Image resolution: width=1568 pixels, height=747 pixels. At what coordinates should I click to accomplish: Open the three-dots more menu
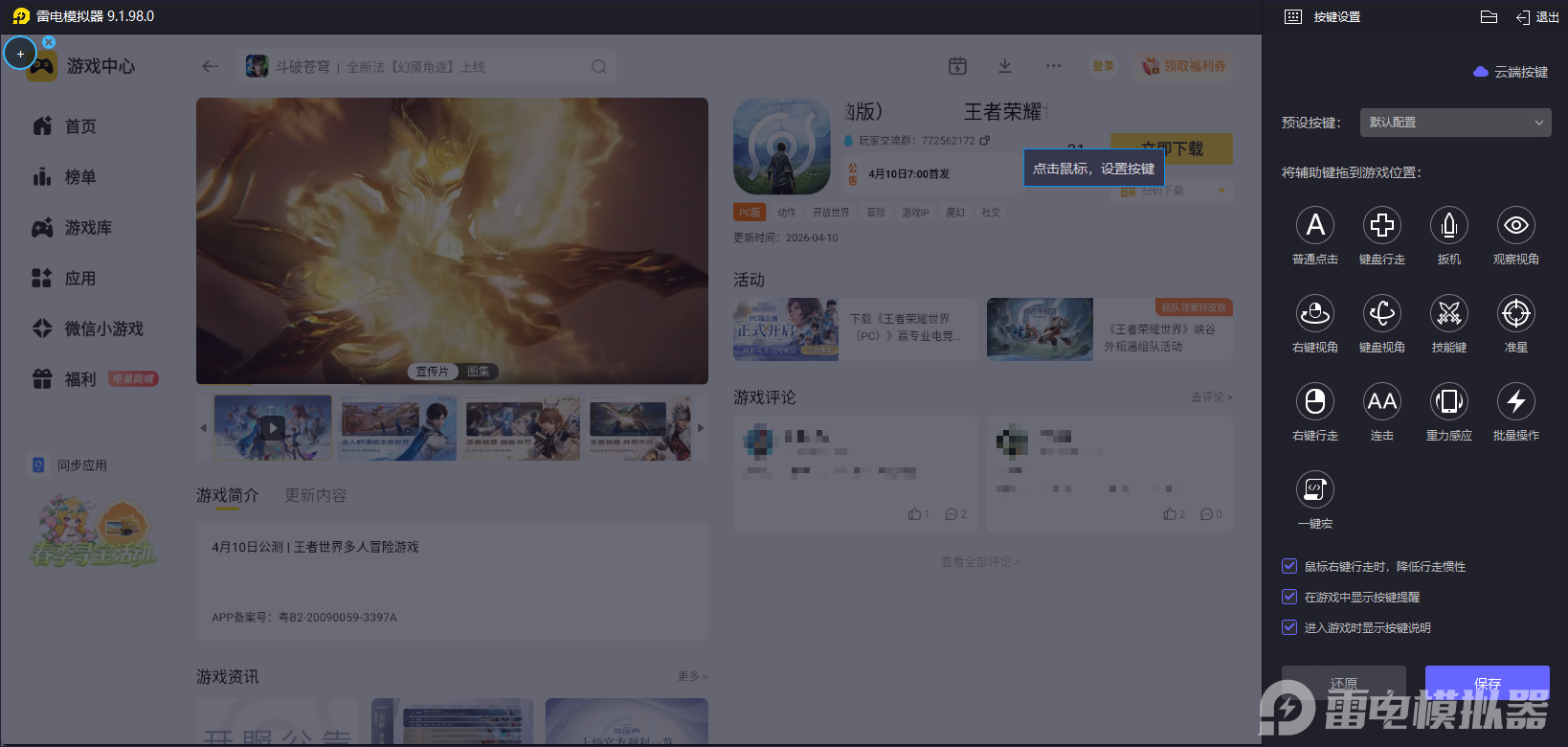[1054, 66]
